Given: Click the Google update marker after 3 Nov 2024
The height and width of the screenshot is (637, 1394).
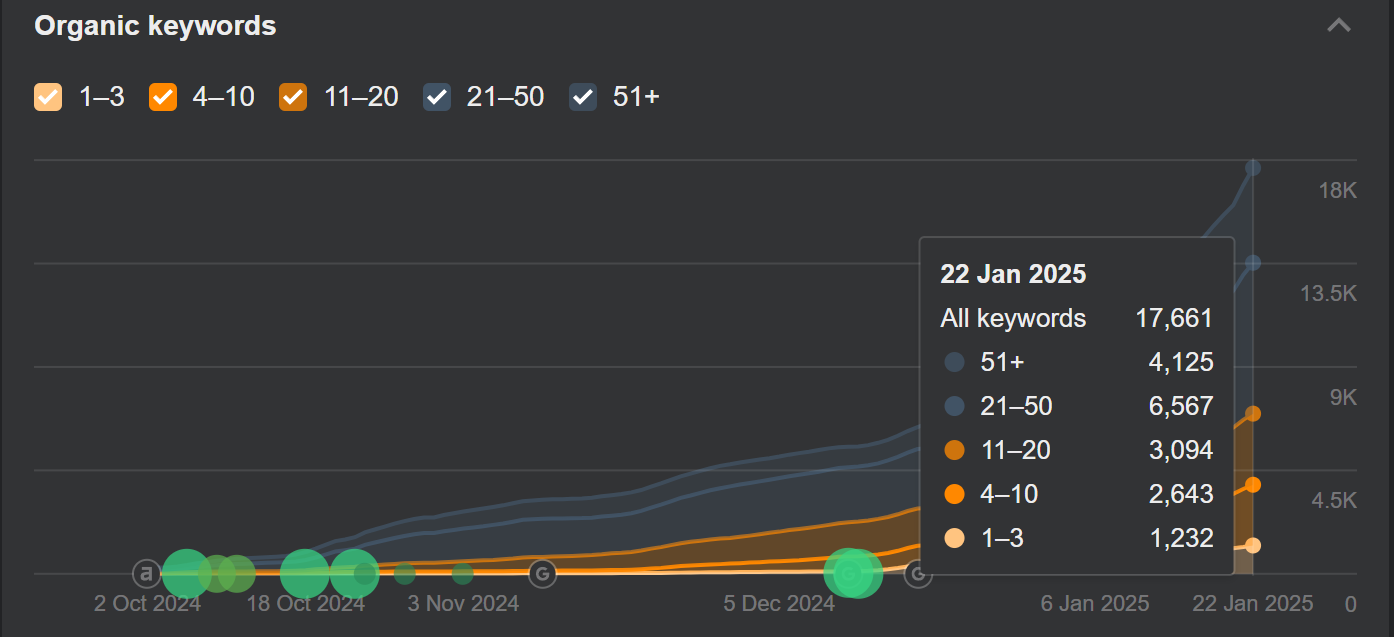Looking at the screenshot, I should coord(542,573).
